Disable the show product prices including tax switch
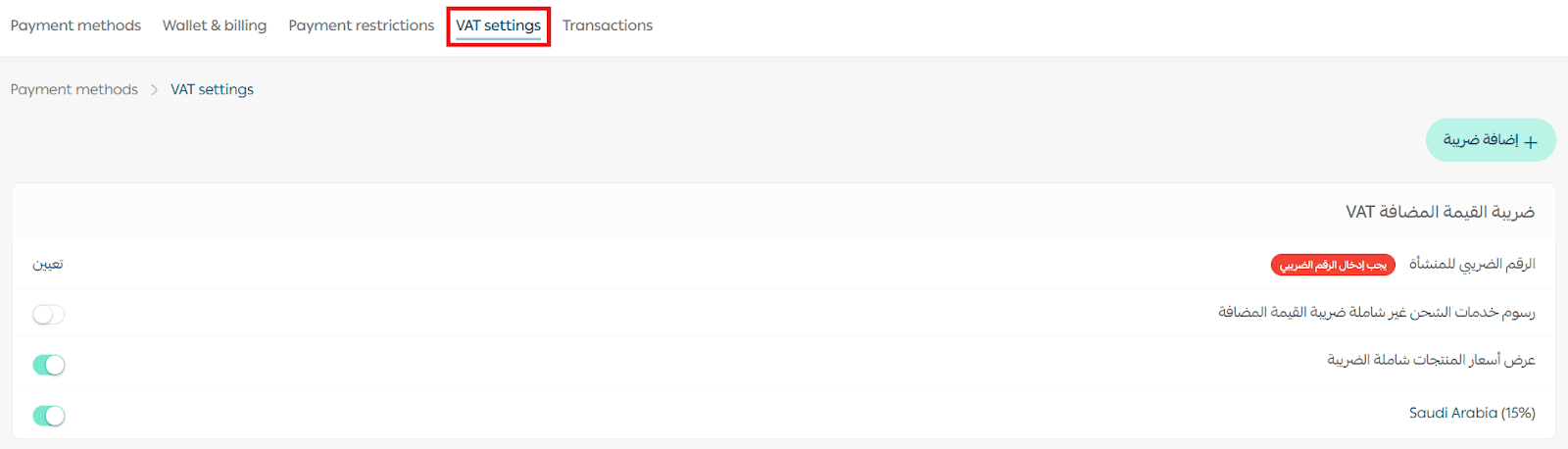 pos(49,365)
